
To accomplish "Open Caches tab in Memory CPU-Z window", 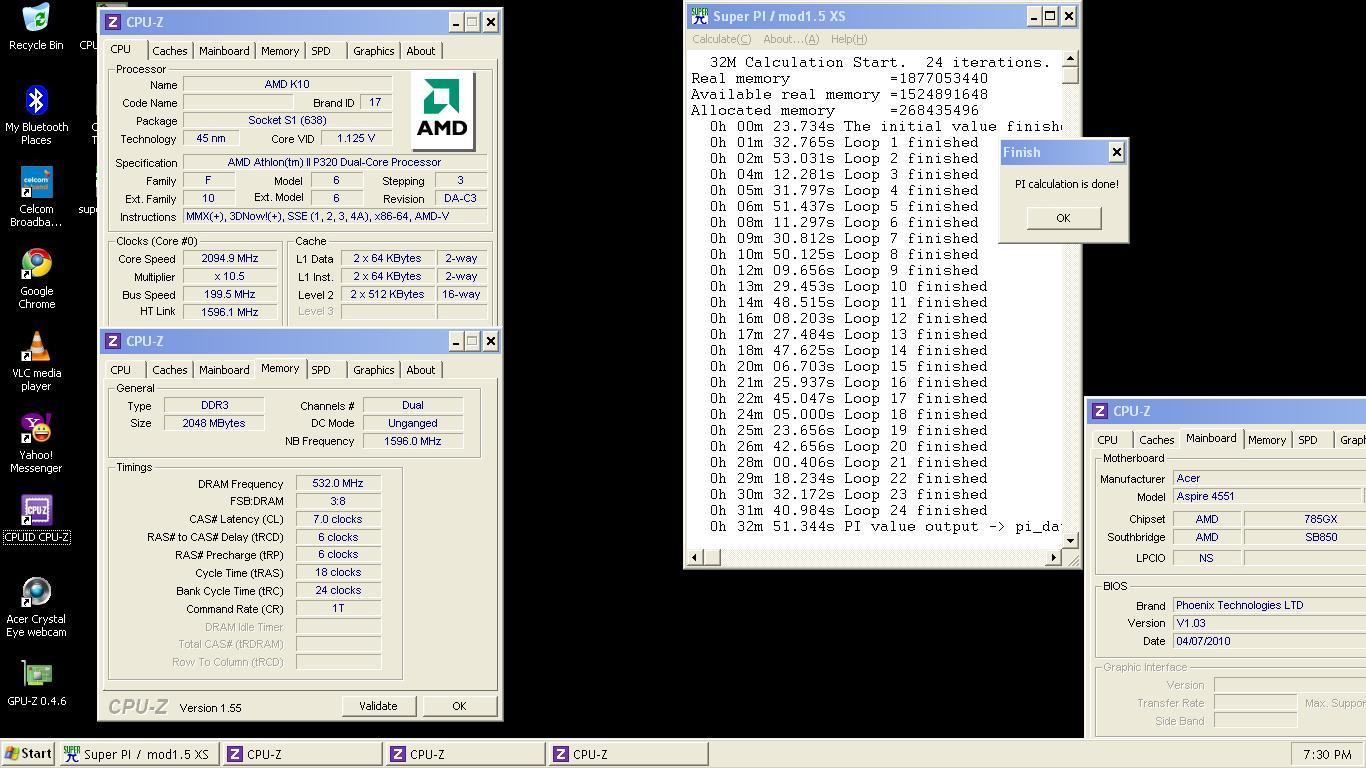I will point(169,370).
